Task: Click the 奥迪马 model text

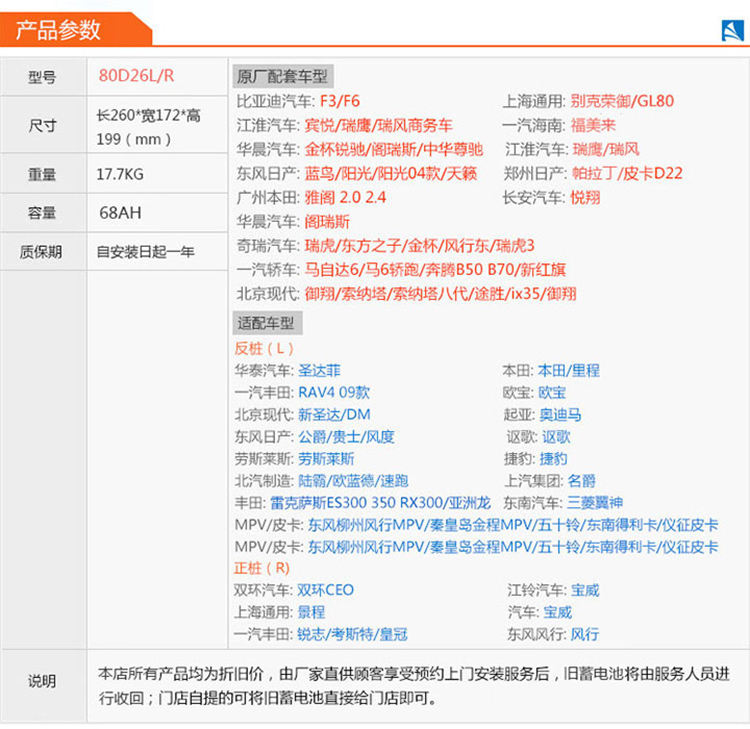Action: tap(561, 414)
